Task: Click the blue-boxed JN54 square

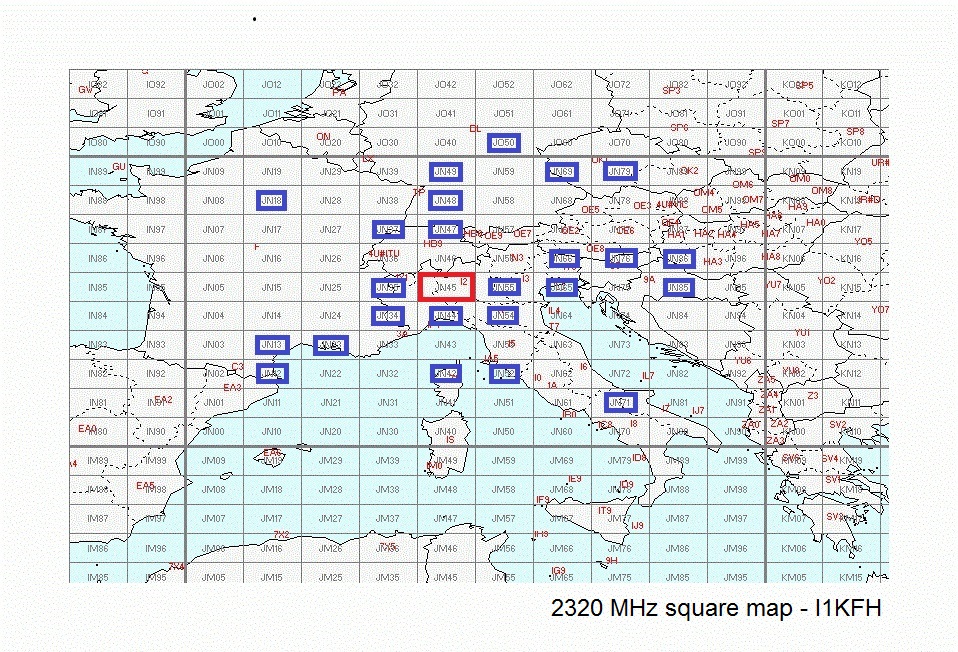Action: (504, 316)
